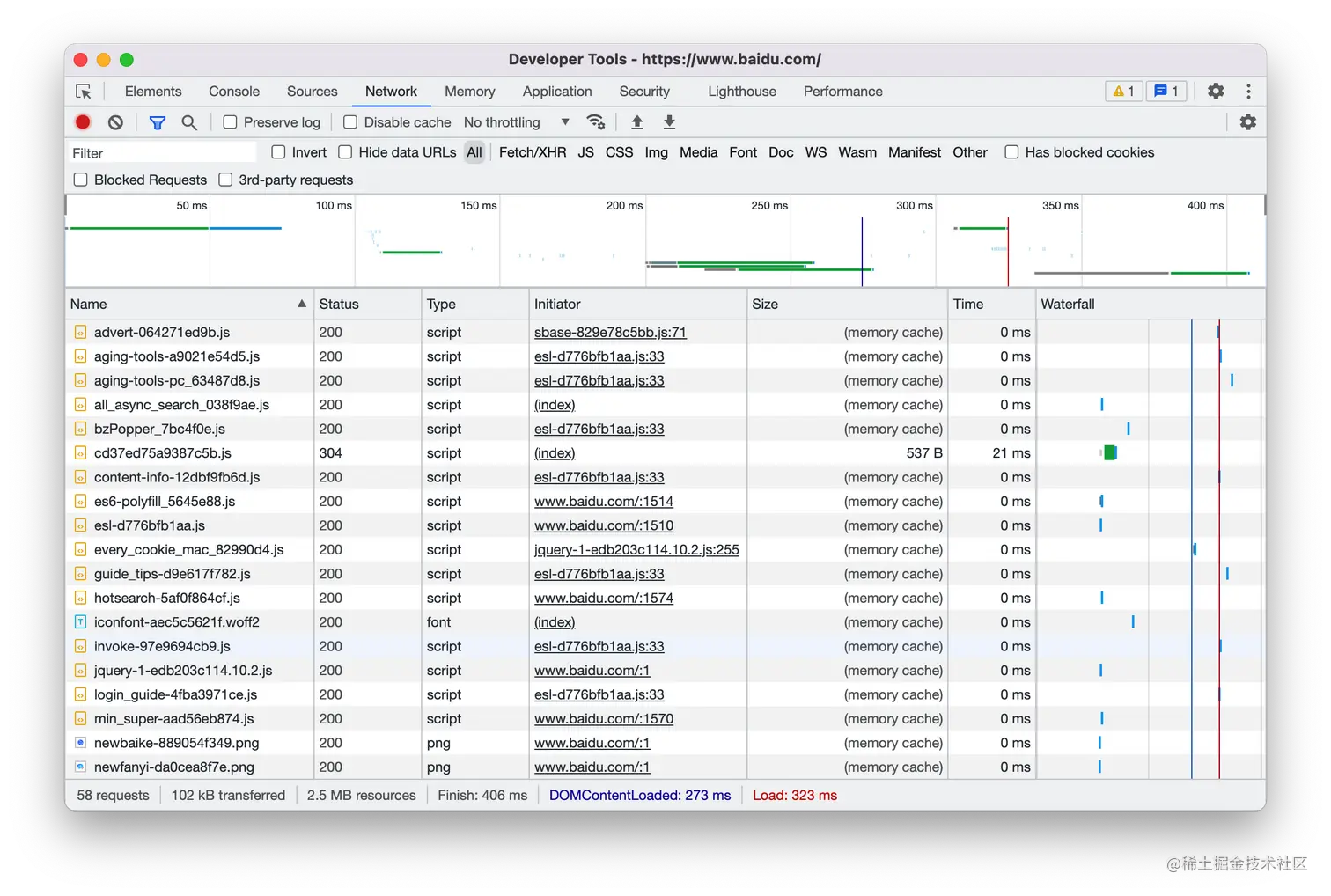Select the inspect element cursor icon

[84, 92]
